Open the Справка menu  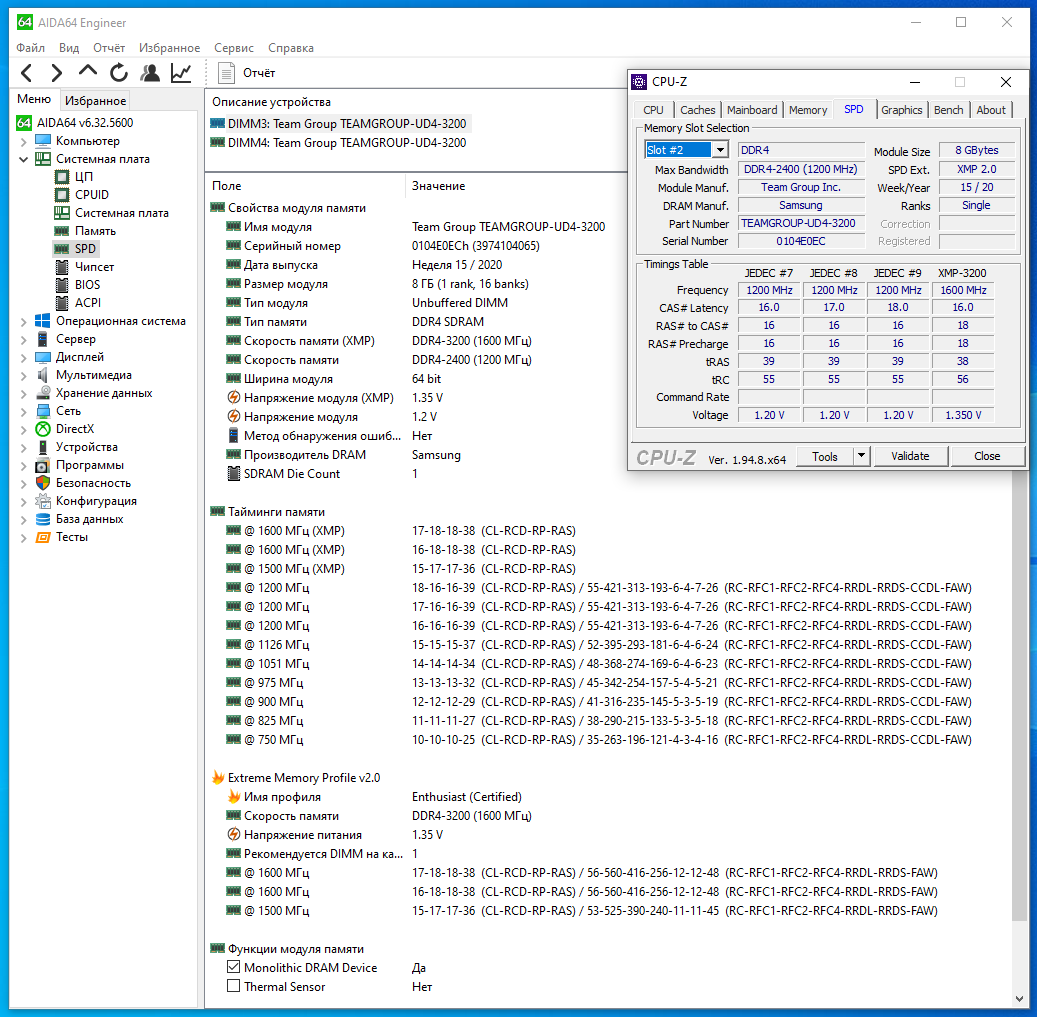(291, 48)
